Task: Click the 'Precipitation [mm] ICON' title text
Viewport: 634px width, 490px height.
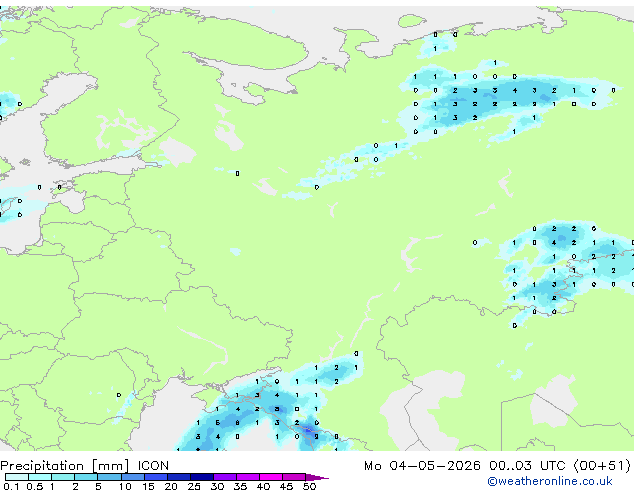Action: point(85,466)
